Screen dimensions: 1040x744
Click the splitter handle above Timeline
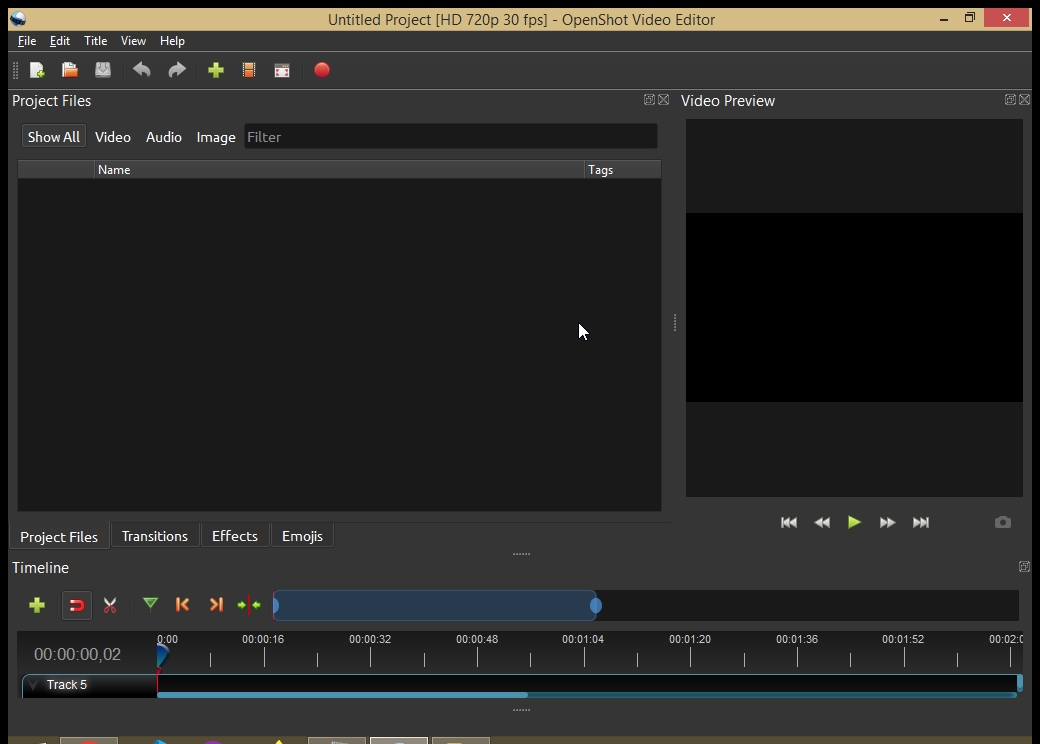point(521,554)
